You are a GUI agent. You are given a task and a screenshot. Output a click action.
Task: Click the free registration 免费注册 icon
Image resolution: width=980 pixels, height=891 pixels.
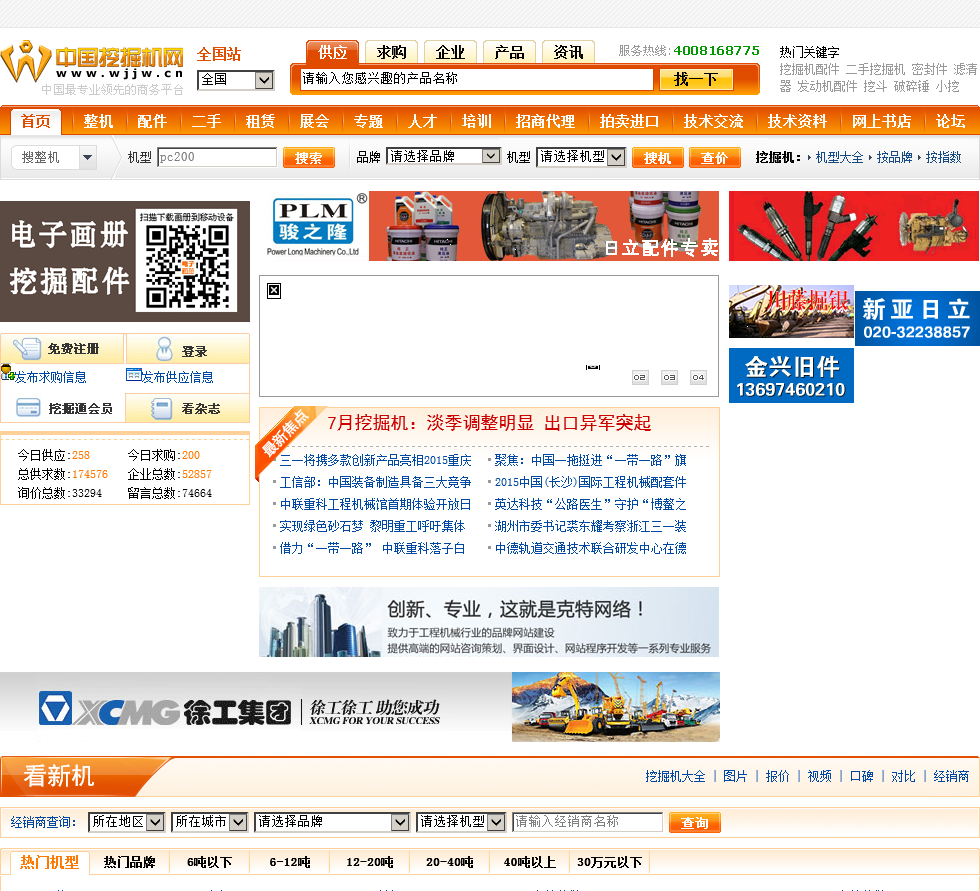[26, 349]
